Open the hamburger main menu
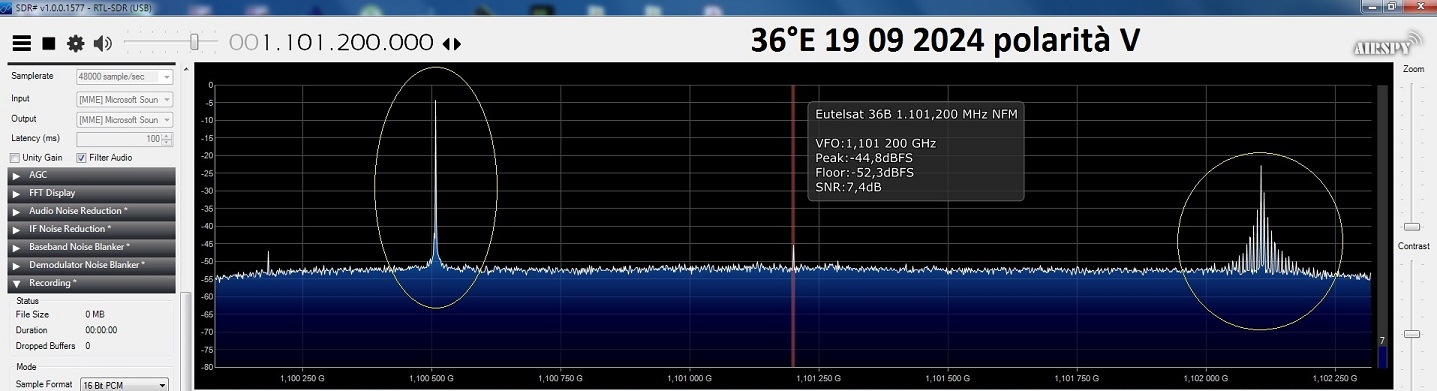The width and height of the screenshot is (1437, 391). 21,44
